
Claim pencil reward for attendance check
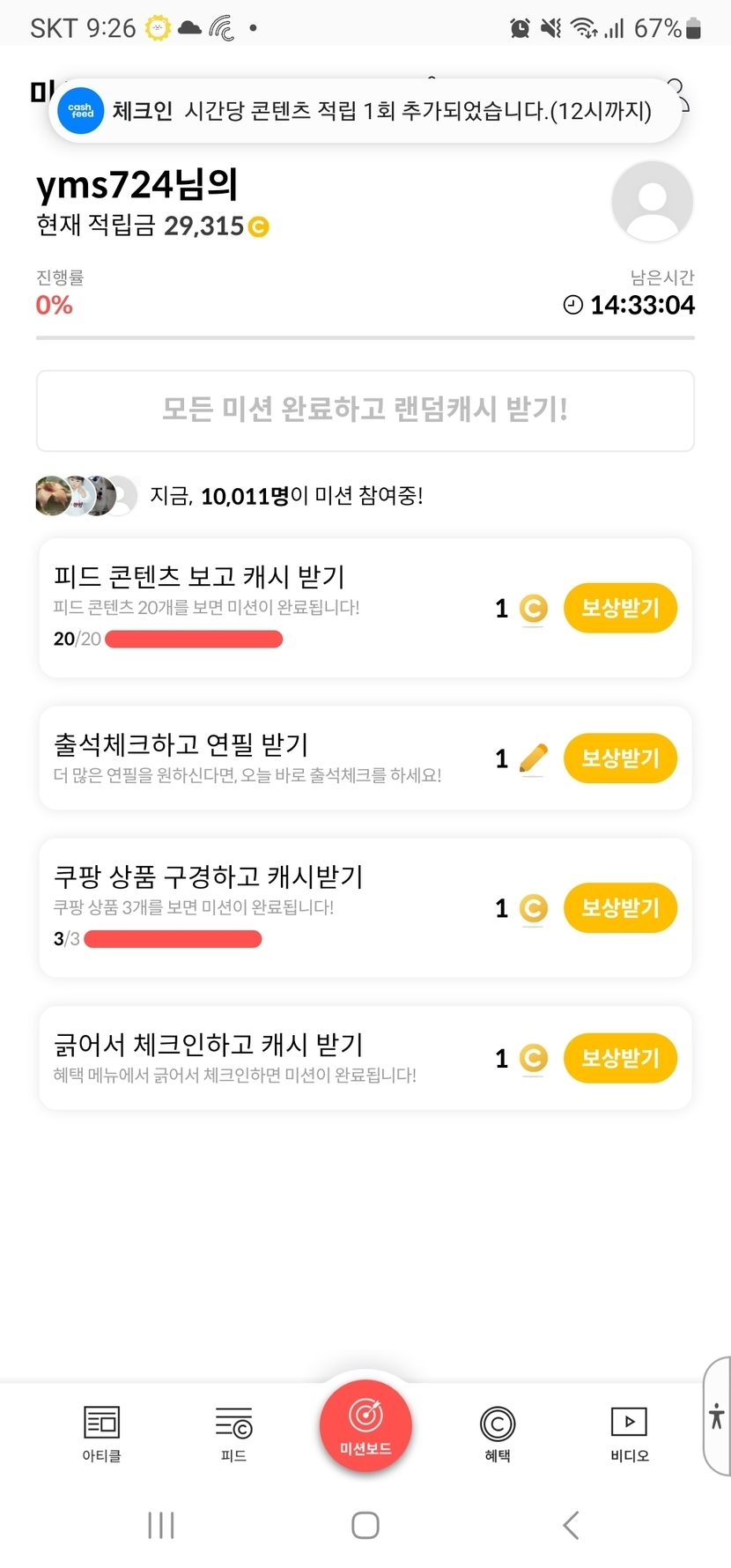(x=620, y=758)
